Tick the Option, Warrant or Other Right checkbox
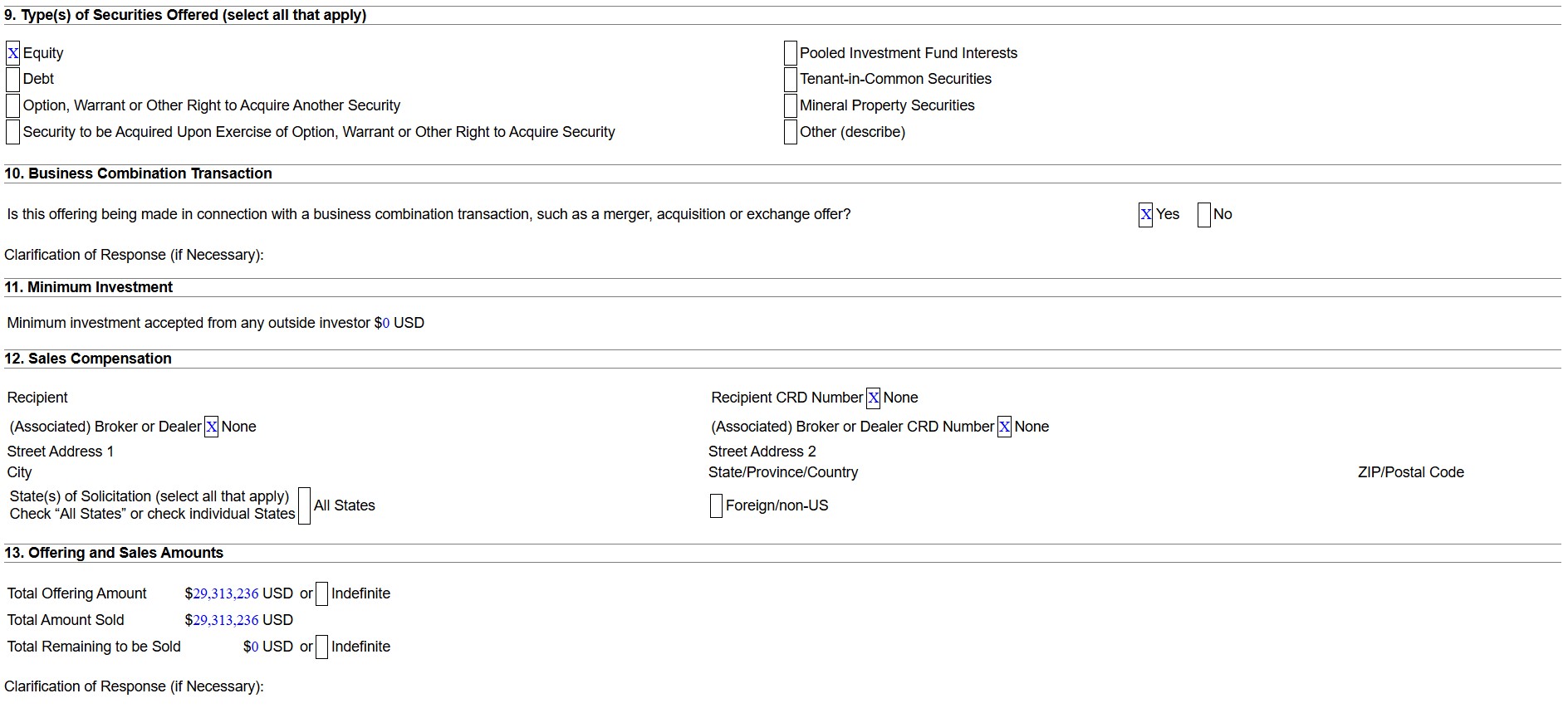 point(13,106)
